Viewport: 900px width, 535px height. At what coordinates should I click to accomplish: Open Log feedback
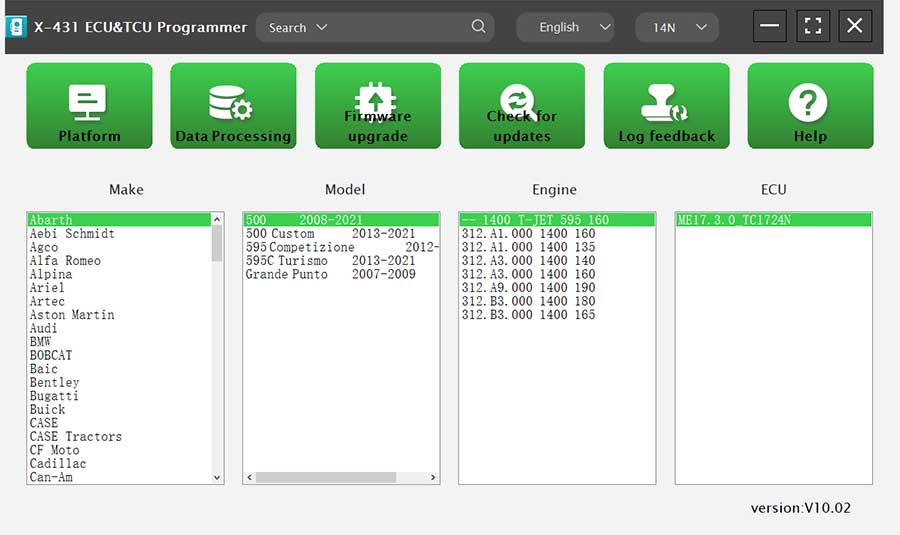coord(666,106)
